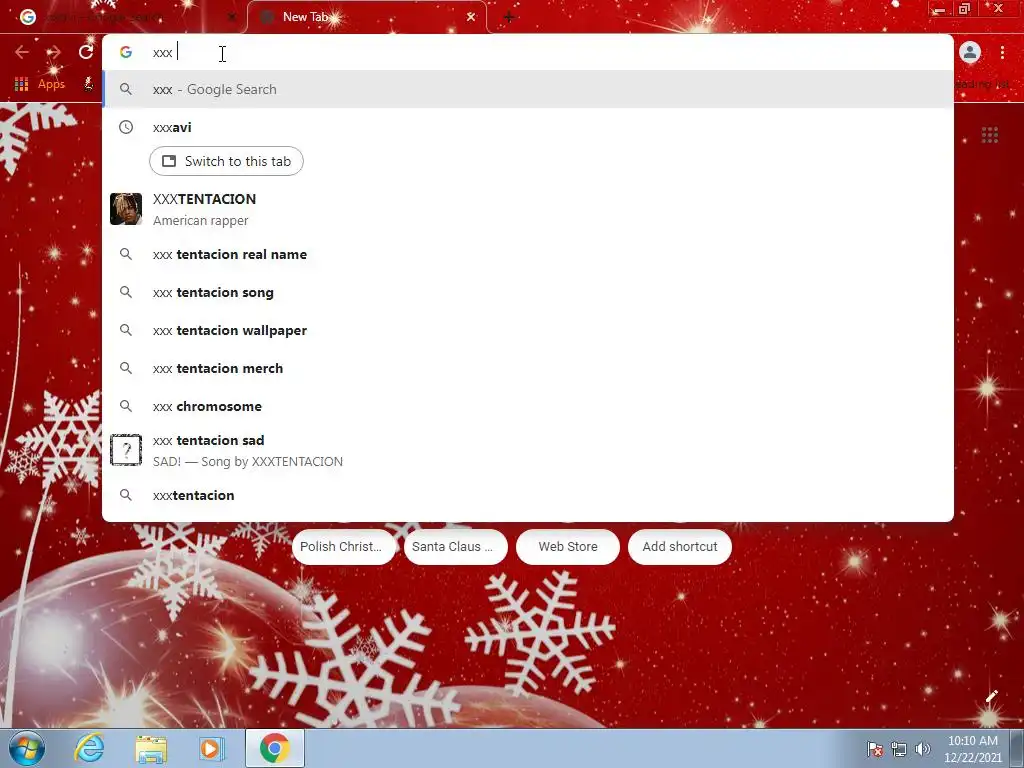Choose 'xxx chromosome' suggestion
The height and width of the screenshot is (768, 1024).
coord(528,406)
